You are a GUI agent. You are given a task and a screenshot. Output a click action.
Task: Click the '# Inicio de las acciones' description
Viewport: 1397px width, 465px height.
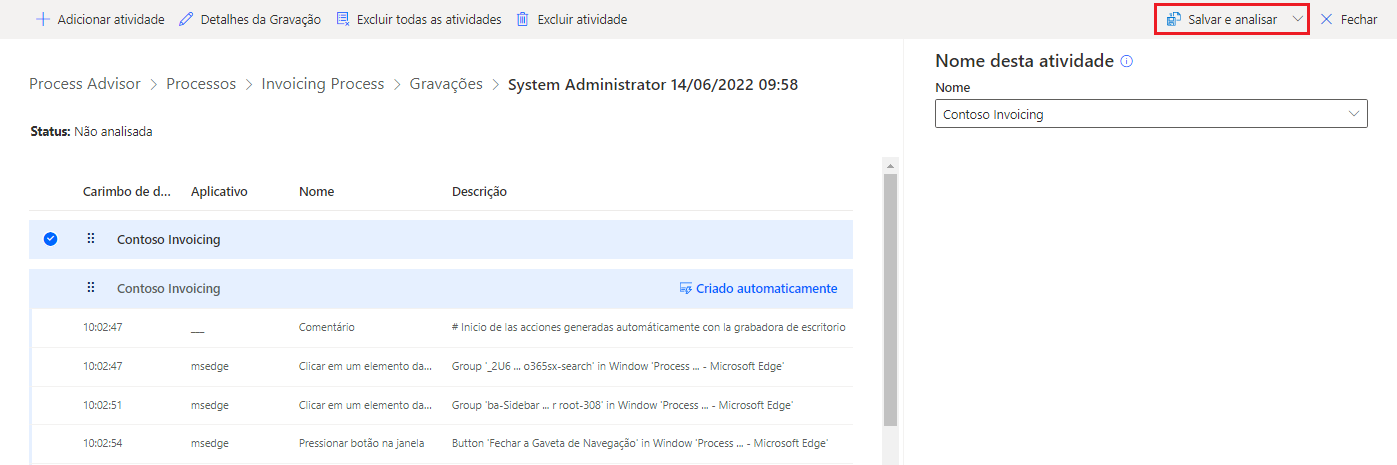[649, 327]
